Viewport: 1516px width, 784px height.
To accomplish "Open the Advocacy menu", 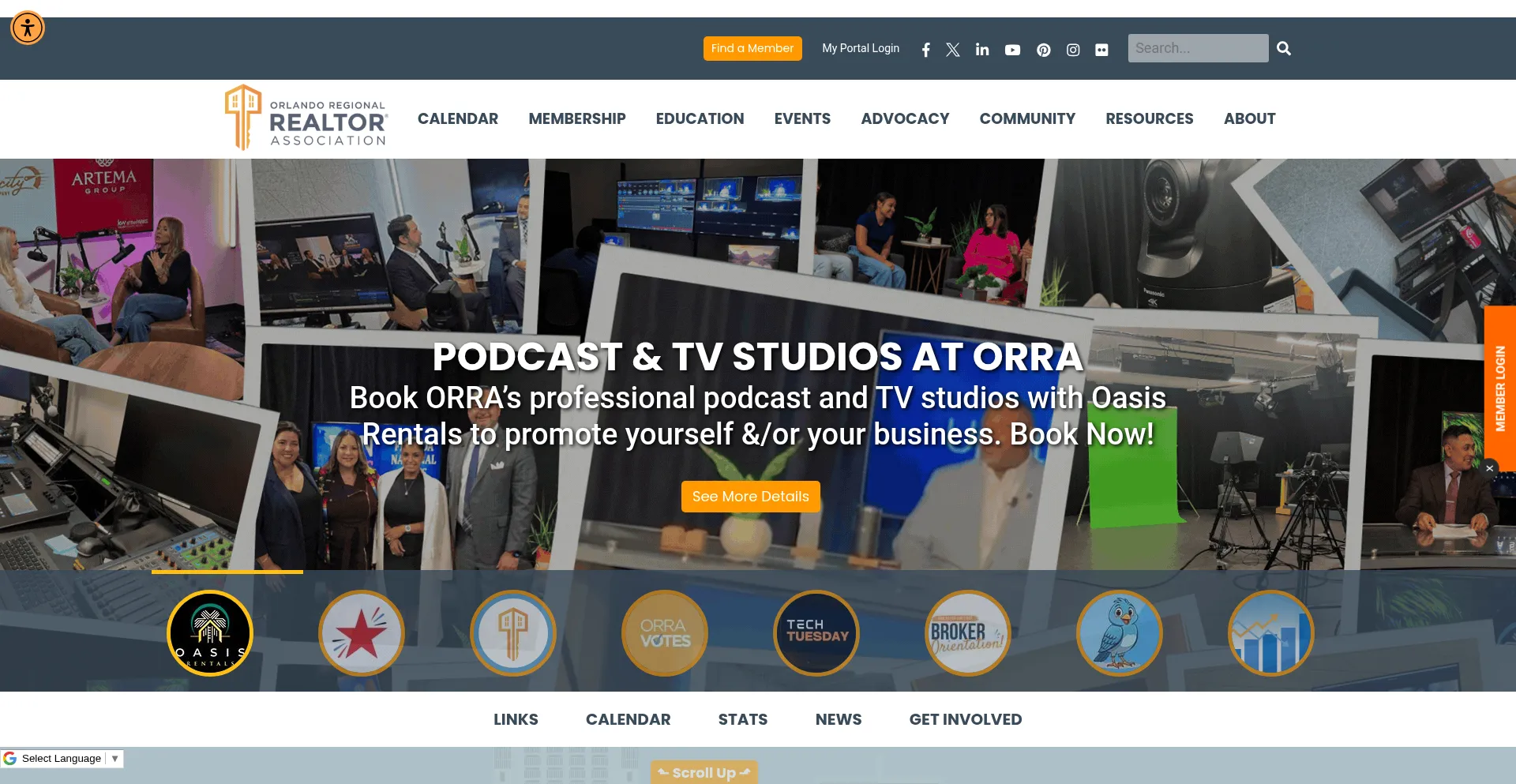I will tap(905, 118).
